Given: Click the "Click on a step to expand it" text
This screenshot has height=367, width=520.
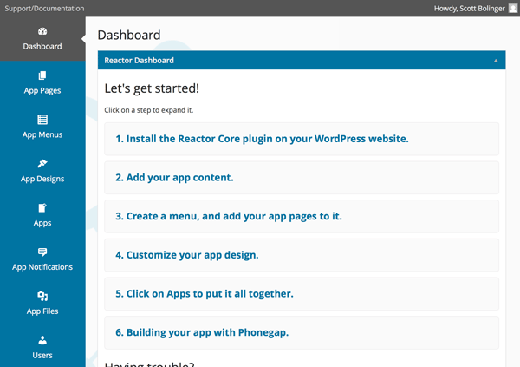Looking at the screenshot, I should click(x=149, y=110).
